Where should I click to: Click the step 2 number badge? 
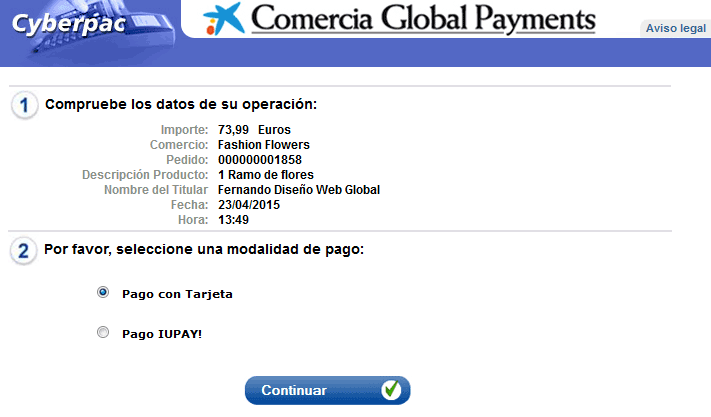coord(25,249)
